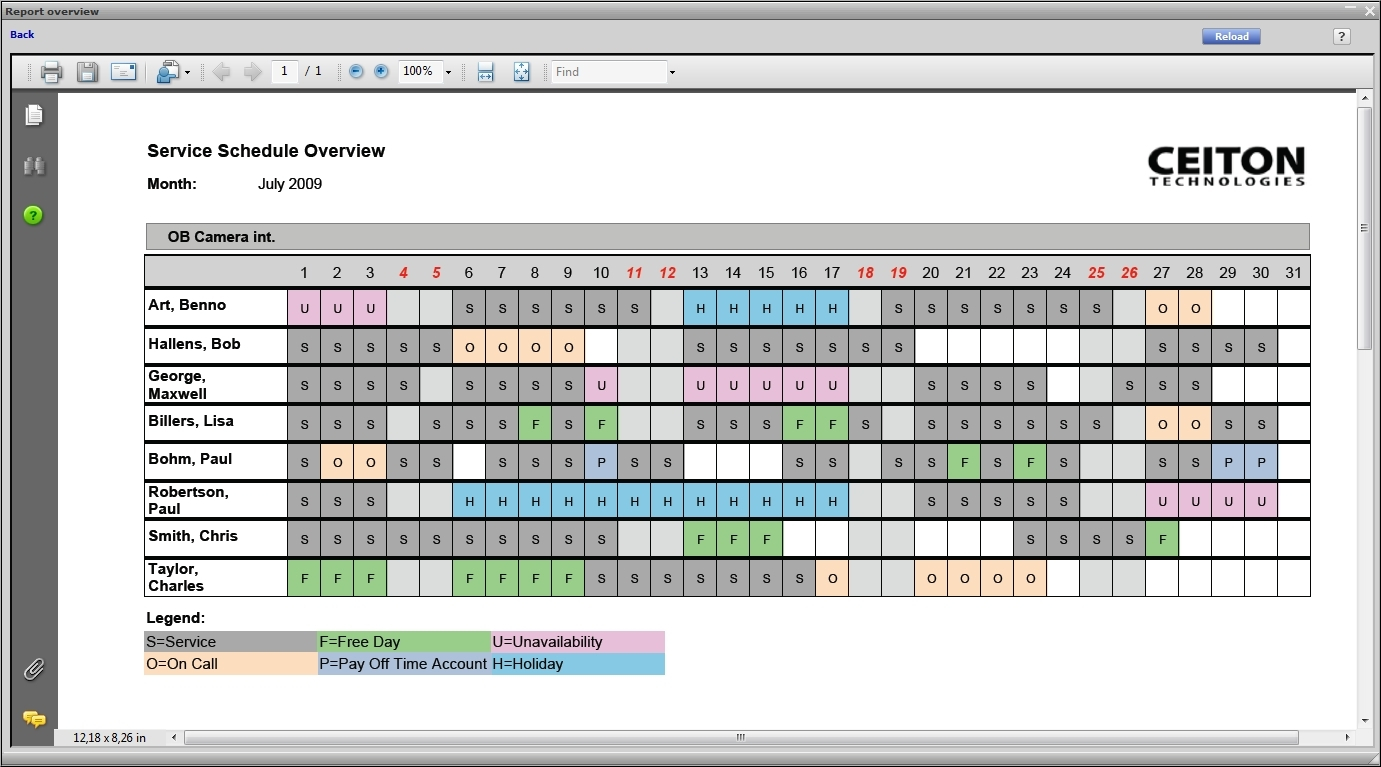Click the vertical scrollbar thumb
Viewport: 1381px width, 767px height.
pyautogui.click(x=1365, y=228)
